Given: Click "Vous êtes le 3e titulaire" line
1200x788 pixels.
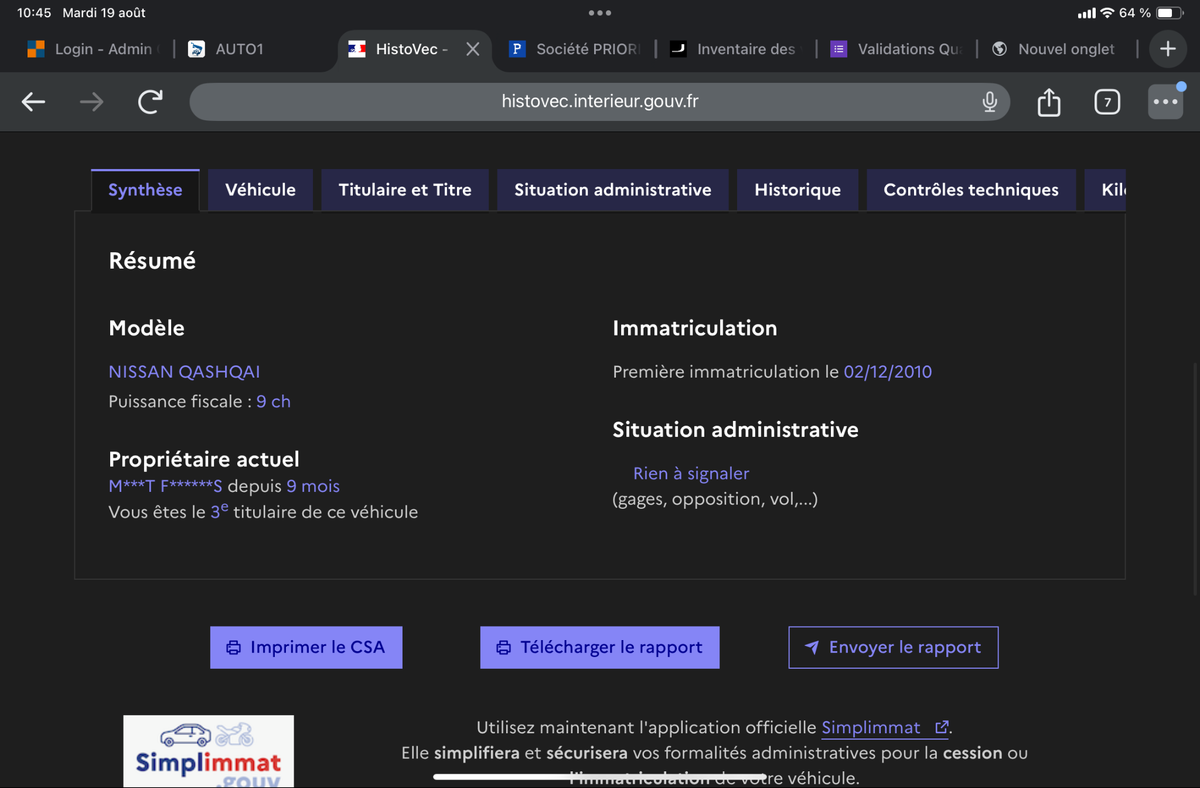Looking at the screenshot, I should 263,512.
